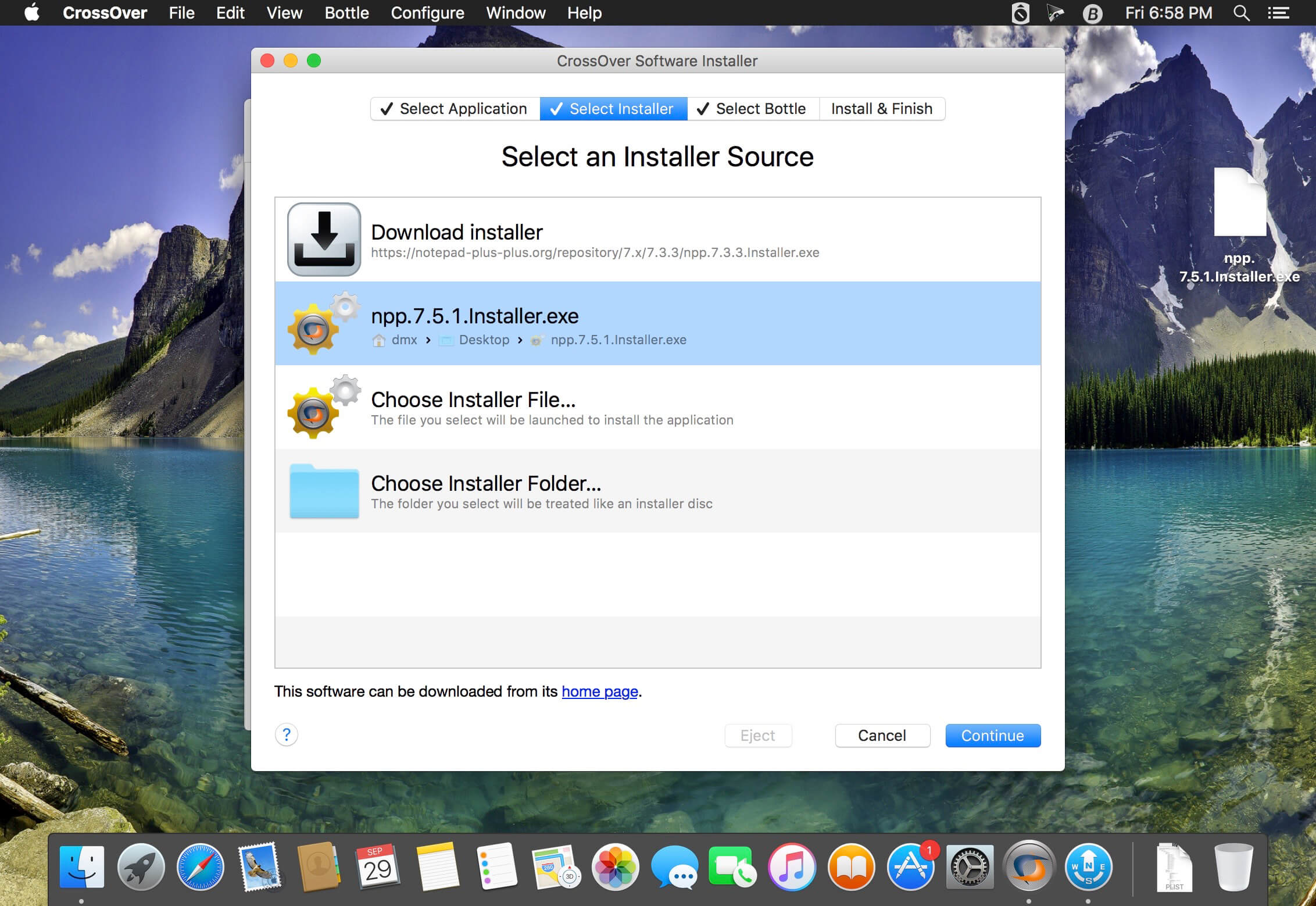Click the CrossOver icon in the Dock

coord(1029,867)
